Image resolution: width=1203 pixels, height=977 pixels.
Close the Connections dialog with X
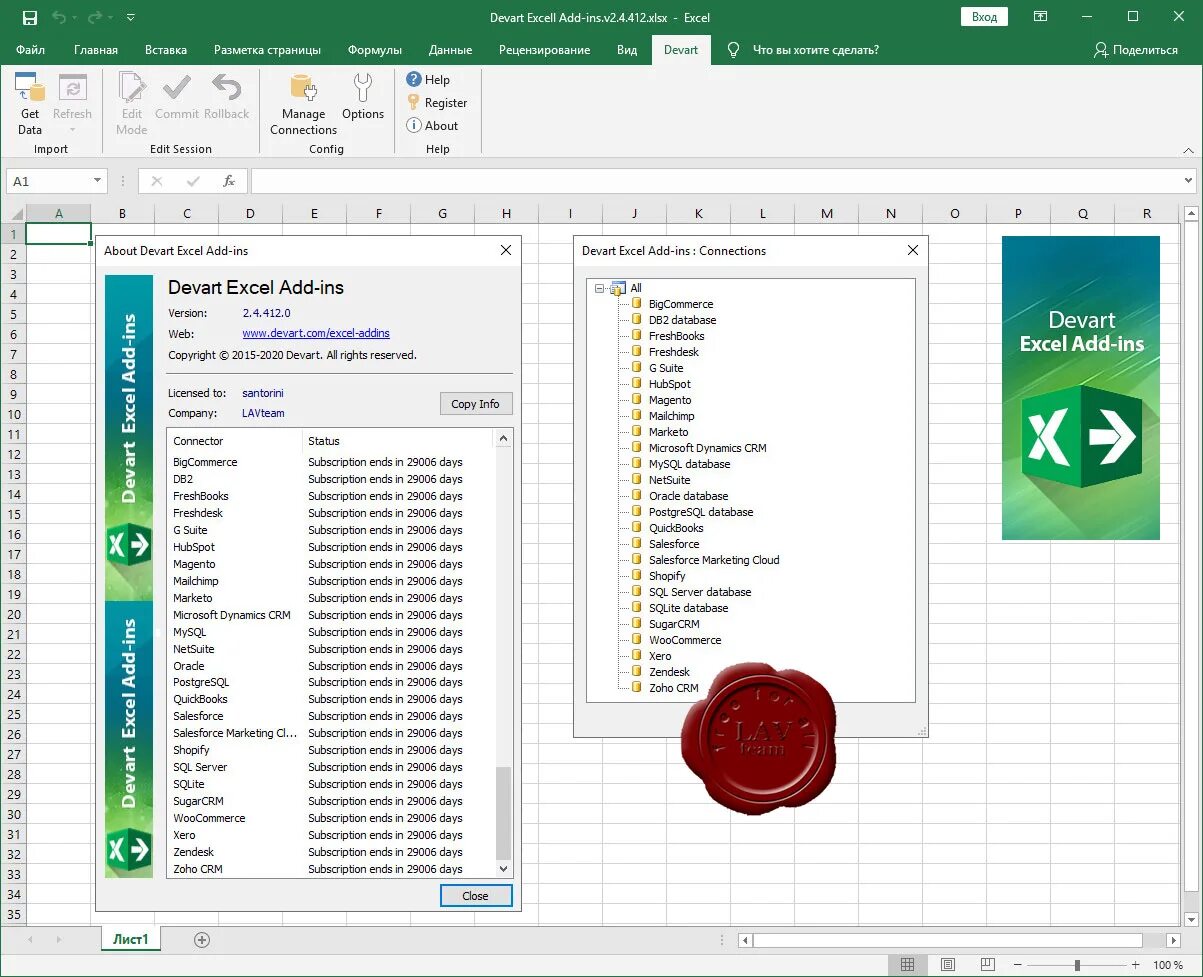(912, 251)
